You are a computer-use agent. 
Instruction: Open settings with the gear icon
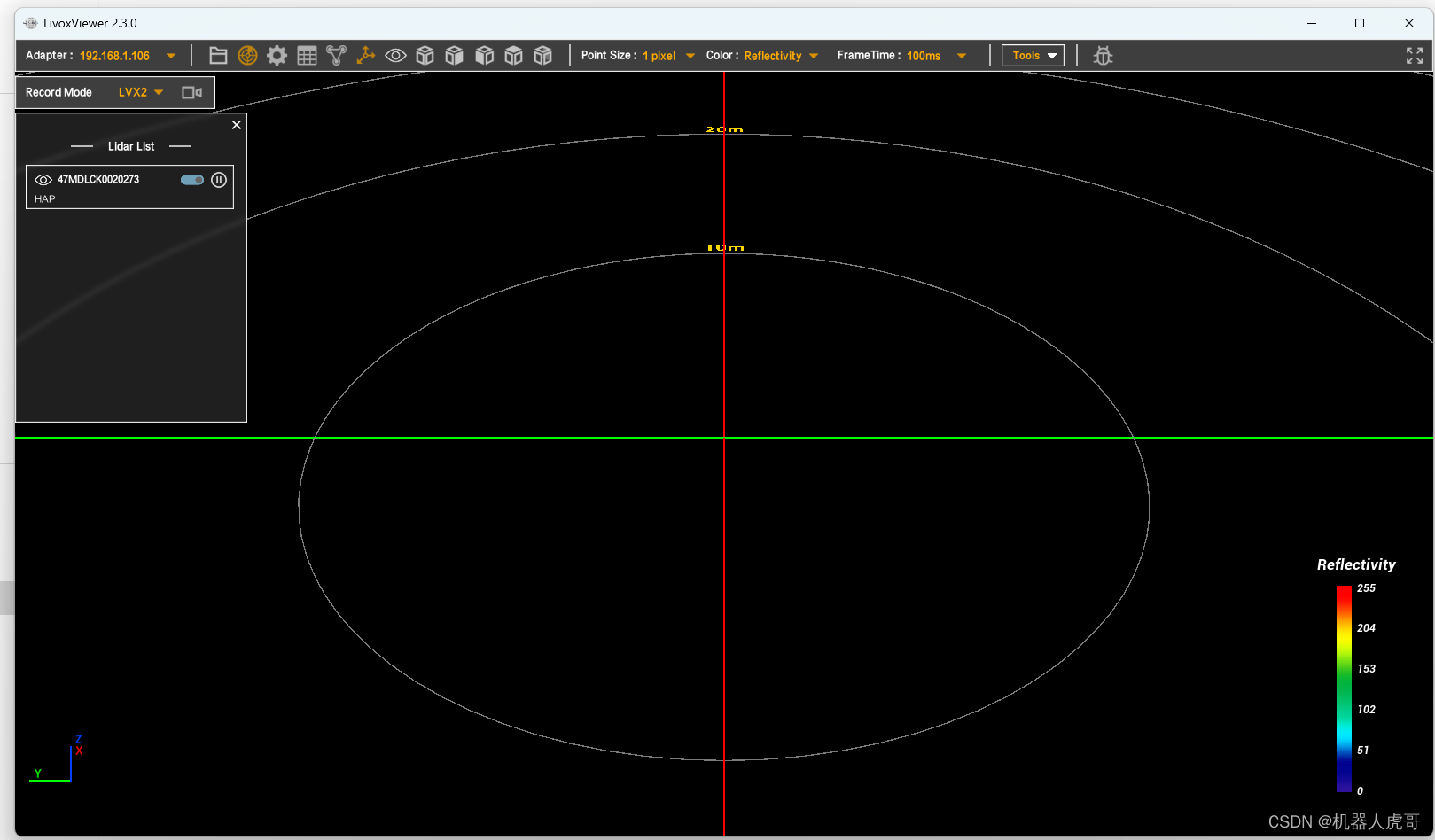(x=277, y=56)
